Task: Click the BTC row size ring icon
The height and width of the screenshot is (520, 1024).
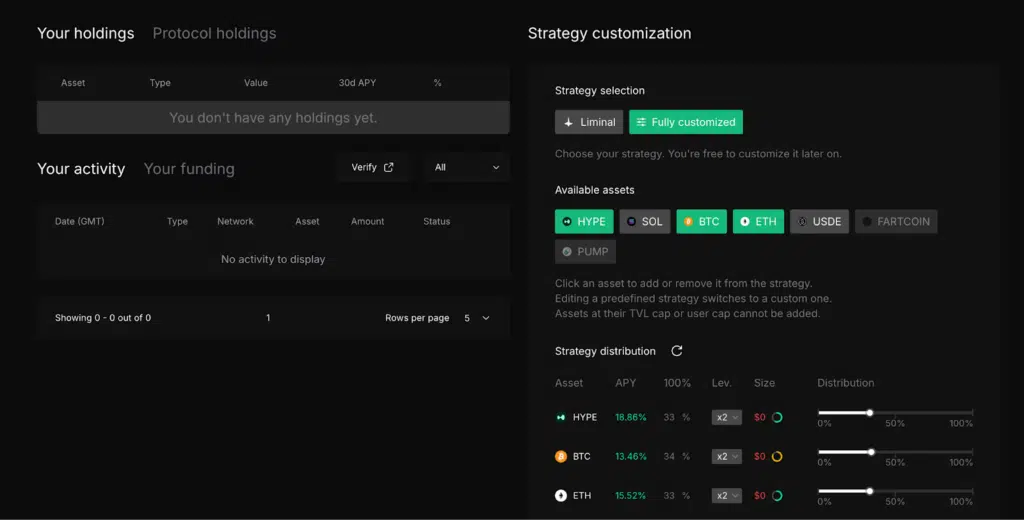Action: pos(777,456)
